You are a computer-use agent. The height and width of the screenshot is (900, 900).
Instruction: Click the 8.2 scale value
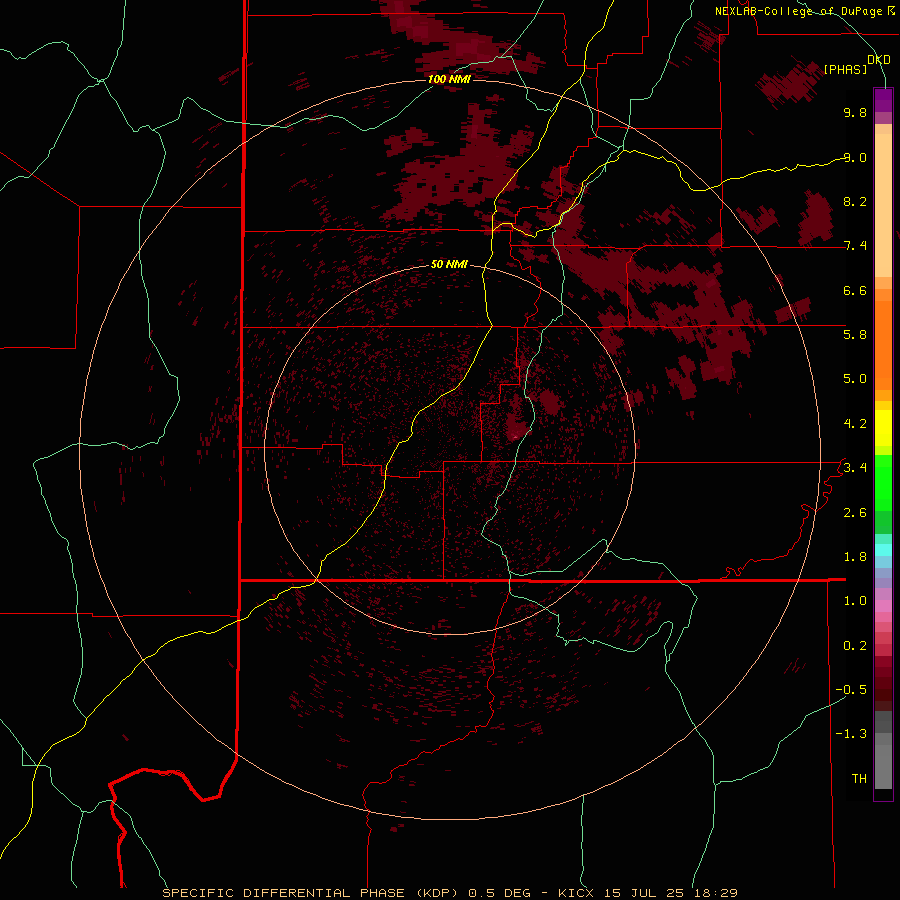coord(855,201)
